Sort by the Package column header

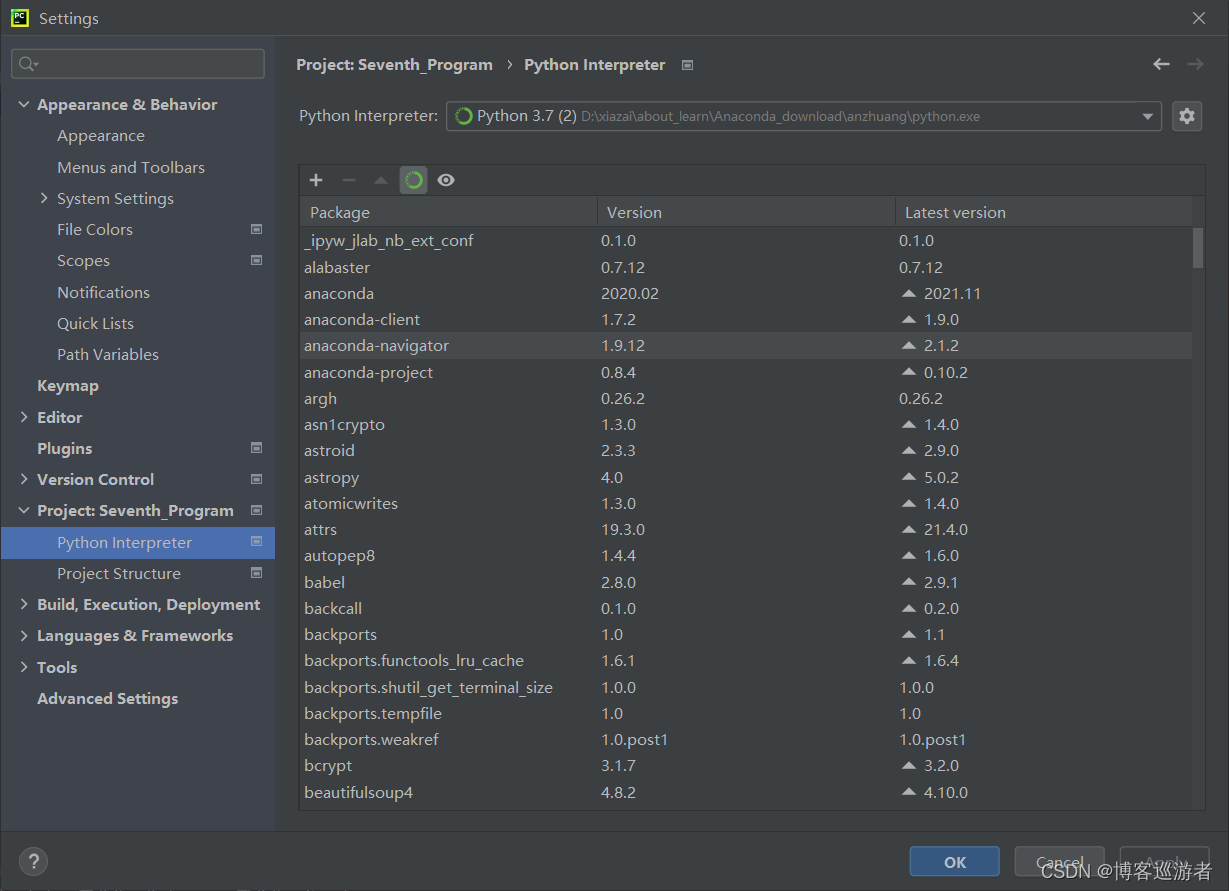(x=448, y=212)
